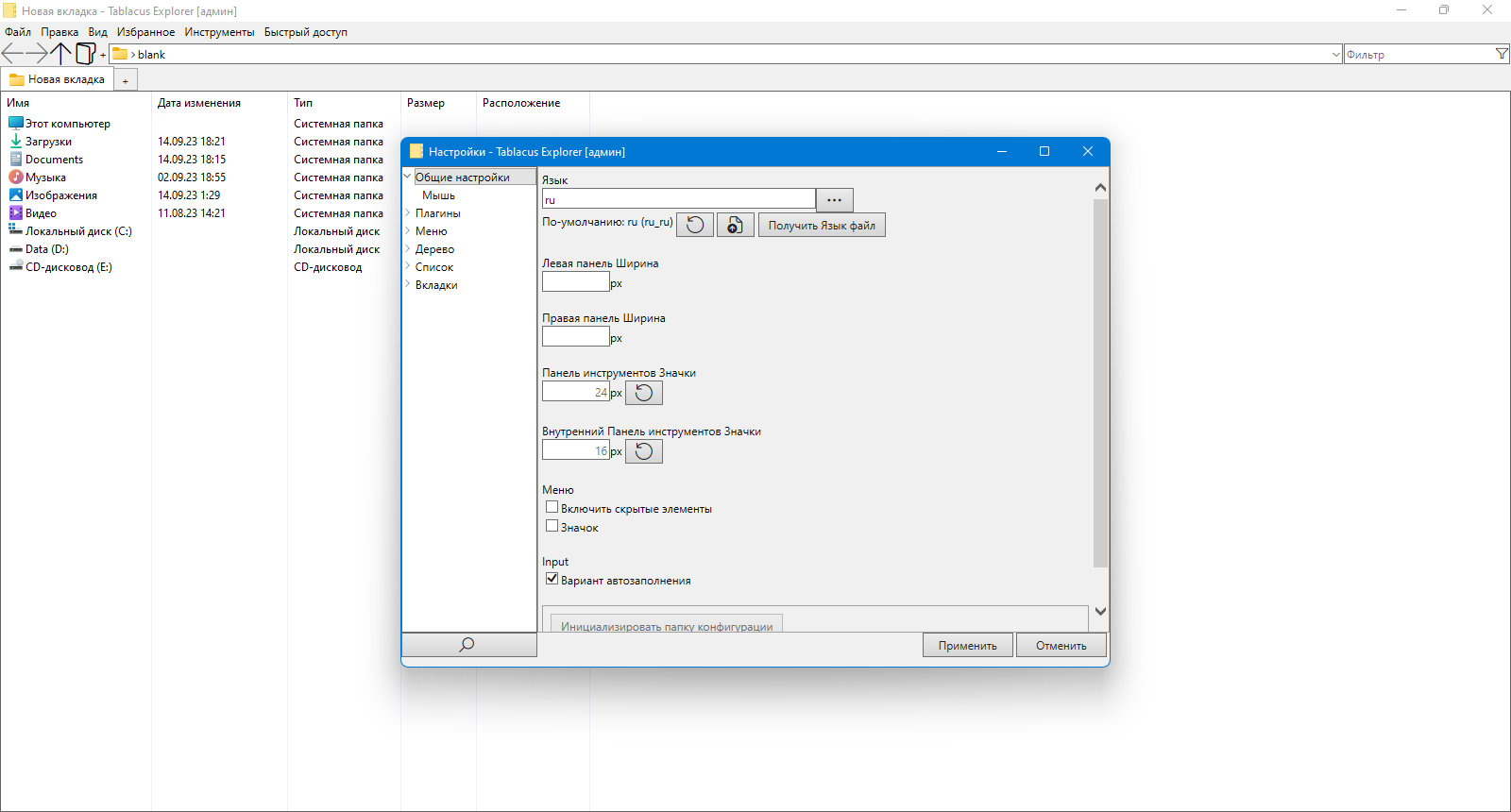Click the filter funnel icon
1511x812 pixels.
click(1502, 54)
